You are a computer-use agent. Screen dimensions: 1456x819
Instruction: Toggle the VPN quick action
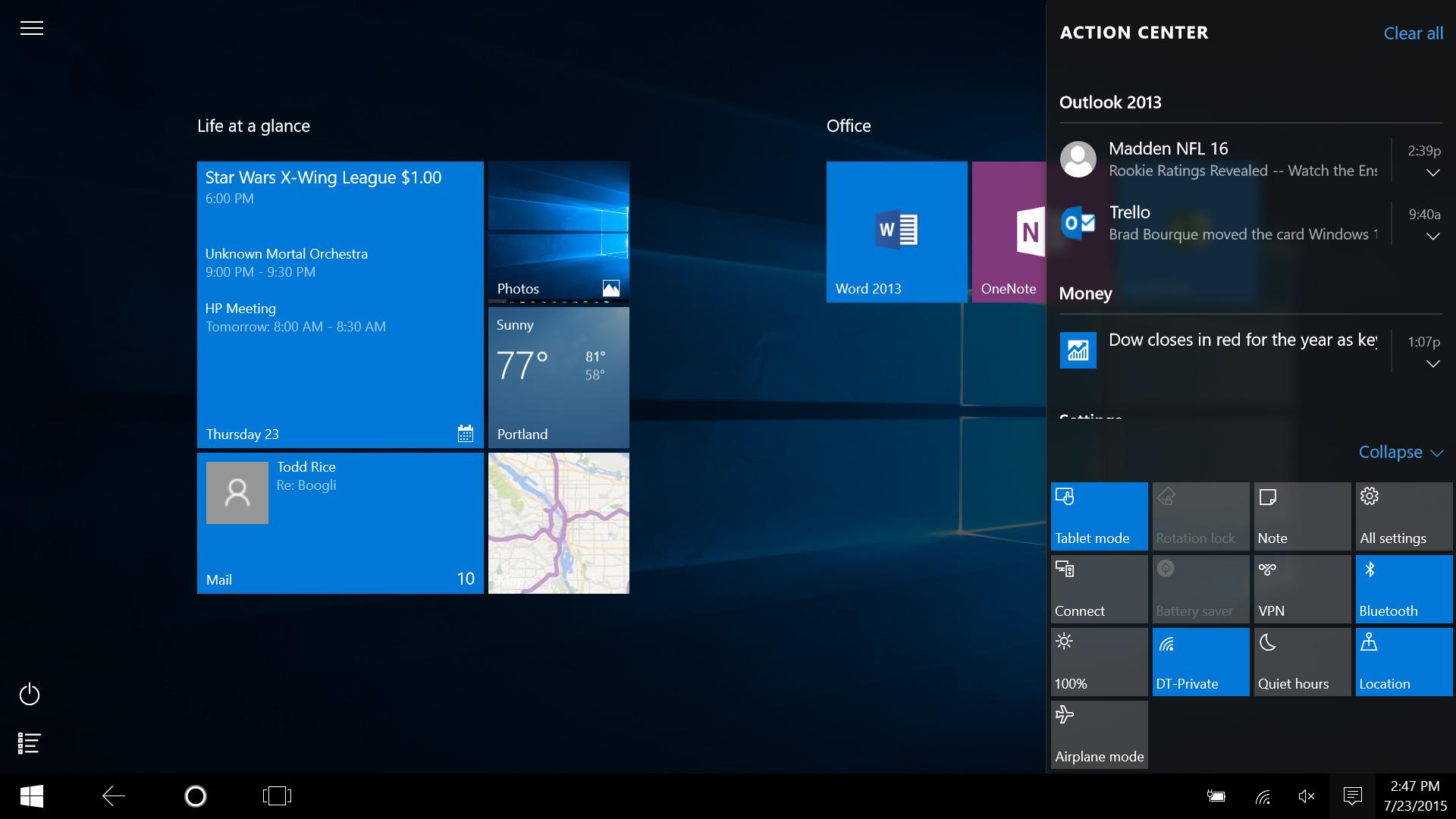(x=1303, y=589)
